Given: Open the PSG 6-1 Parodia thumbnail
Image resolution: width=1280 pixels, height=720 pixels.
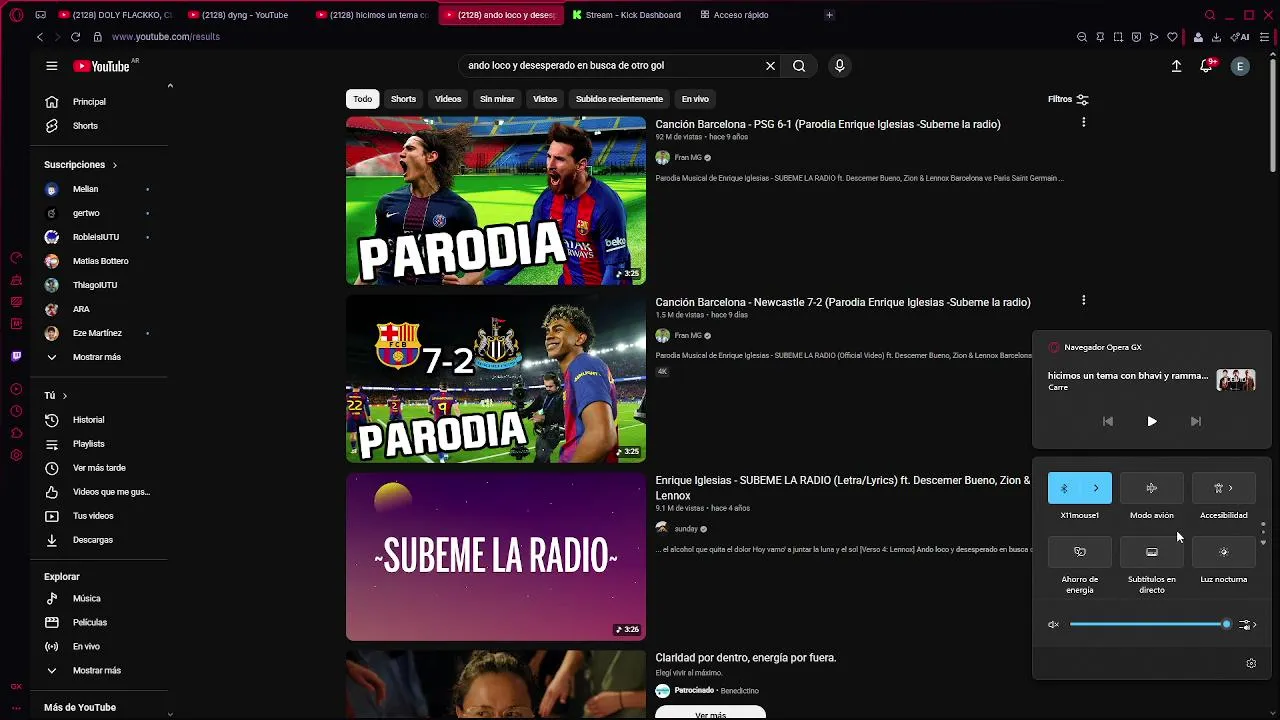Looking at the screenshot, I should pyautogui.click(x=496, y=201).
